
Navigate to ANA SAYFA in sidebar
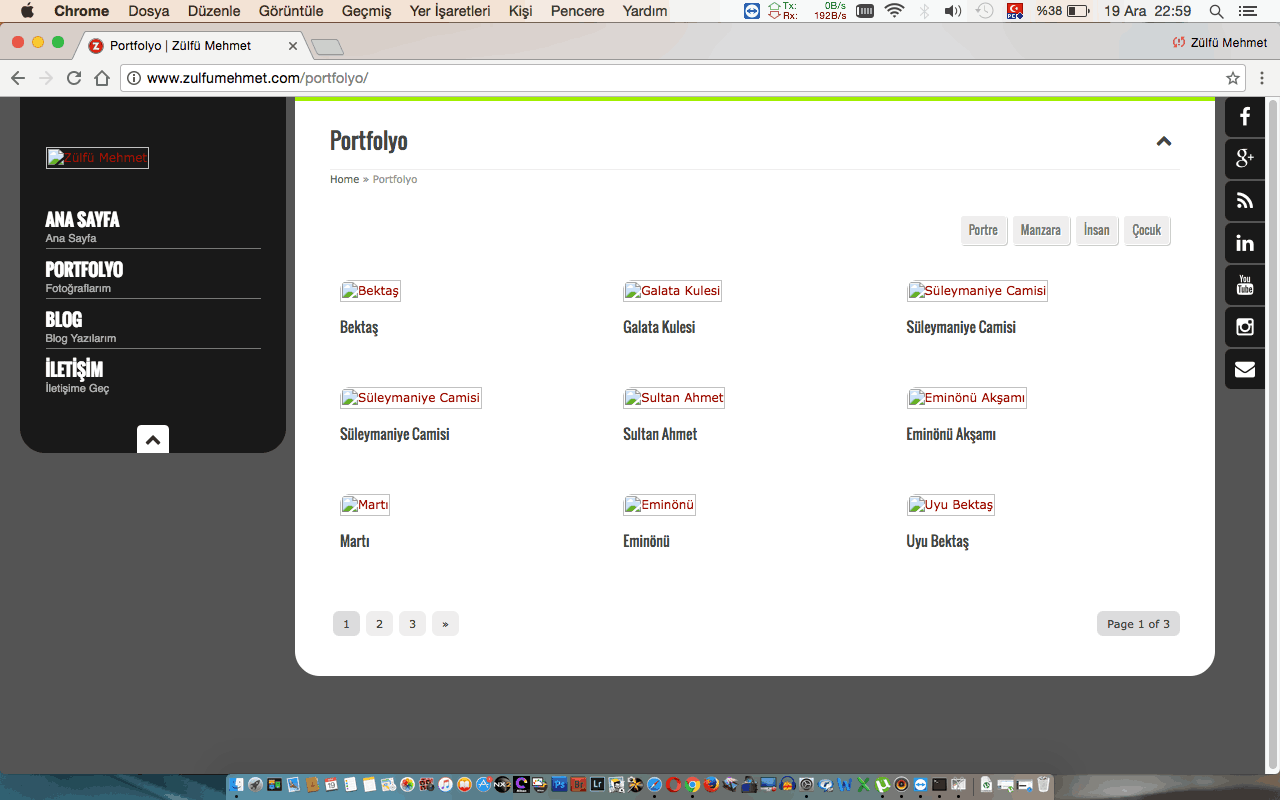[x=82, y=219]
